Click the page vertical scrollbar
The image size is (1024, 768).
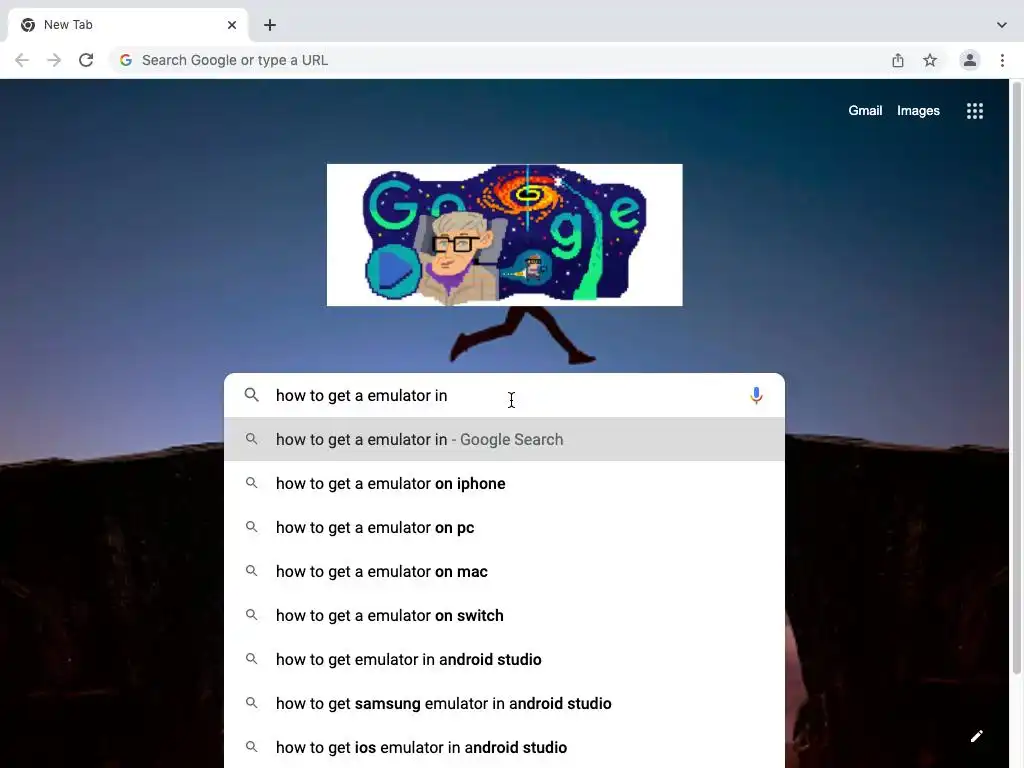tap(1017, 379)
